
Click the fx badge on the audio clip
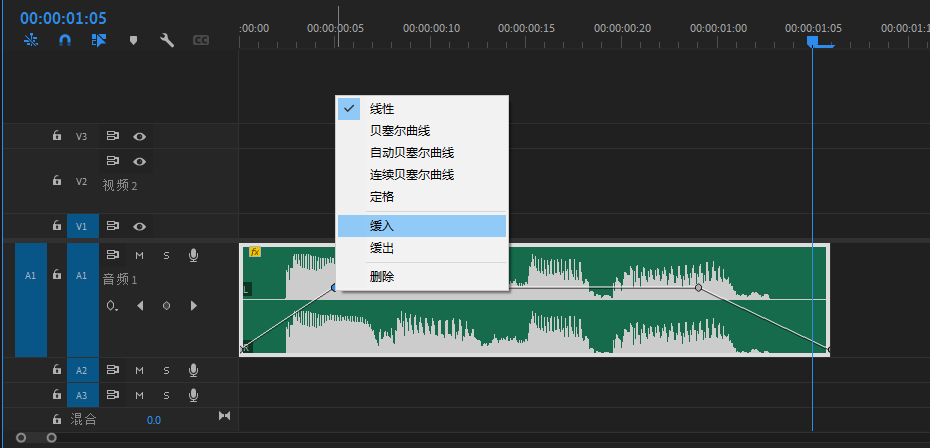click(x=255, y=252)
